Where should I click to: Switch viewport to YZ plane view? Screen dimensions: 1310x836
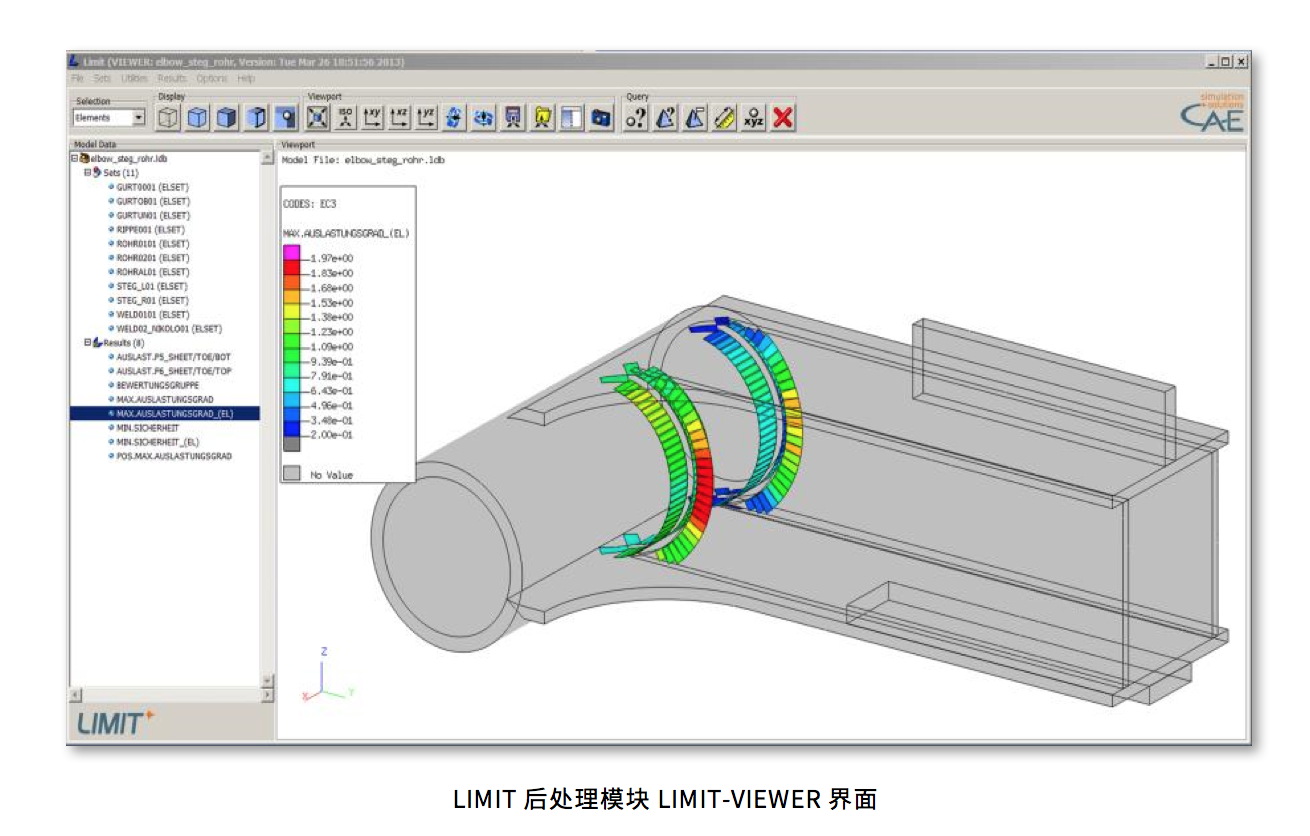pos(427,118)
